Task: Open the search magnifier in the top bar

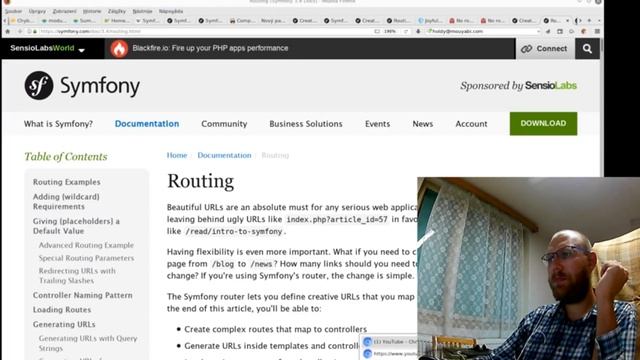Action: (587, 49)
